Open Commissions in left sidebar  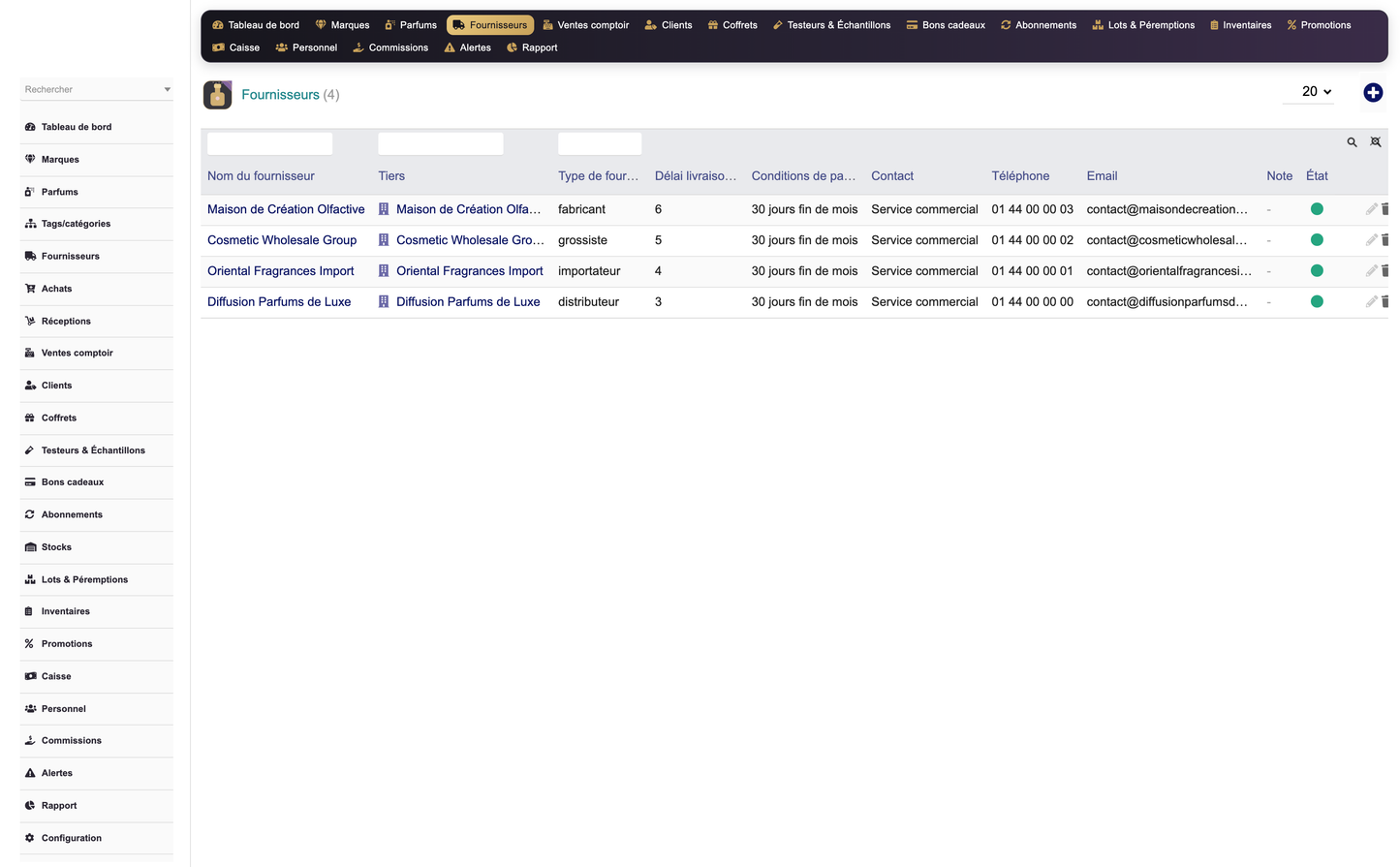coord(72,741)
